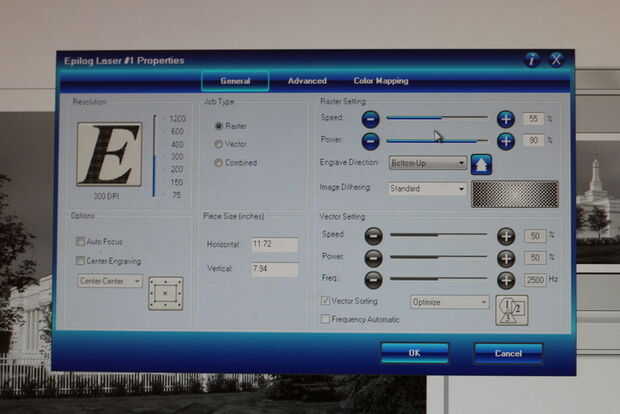
Task: Decrease raster power with the minus button
Action: click(370, 141)
